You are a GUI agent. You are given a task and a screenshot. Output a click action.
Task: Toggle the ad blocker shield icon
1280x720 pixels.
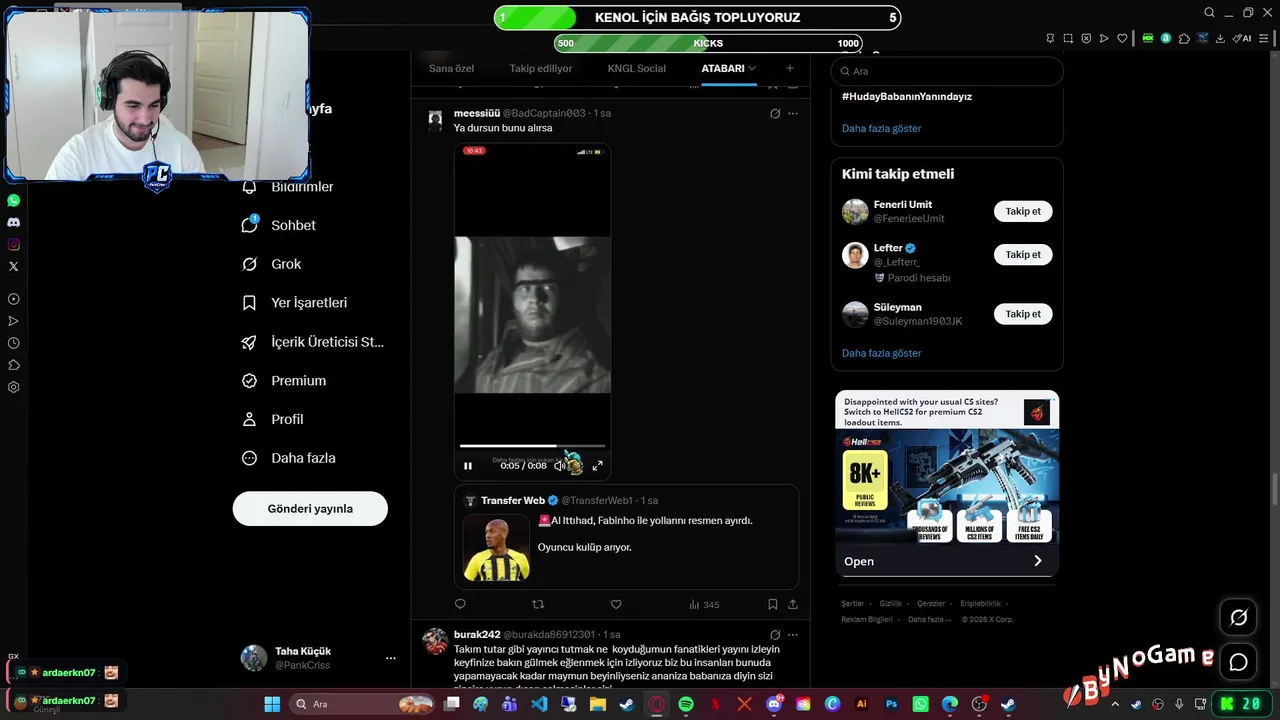(x=1086, y=38)
